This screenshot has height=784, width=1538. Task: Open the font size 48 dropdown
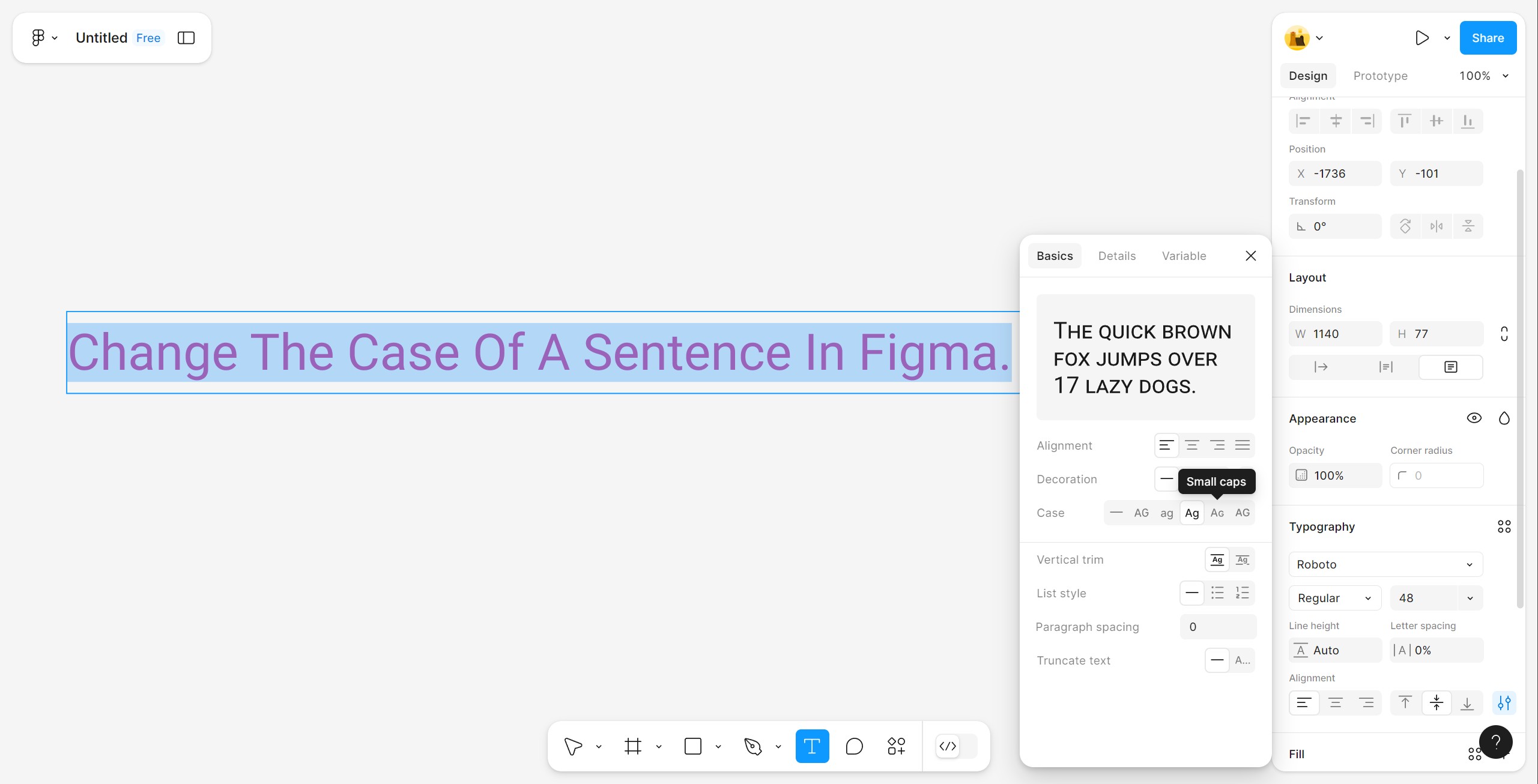(x=1470, y=598)
